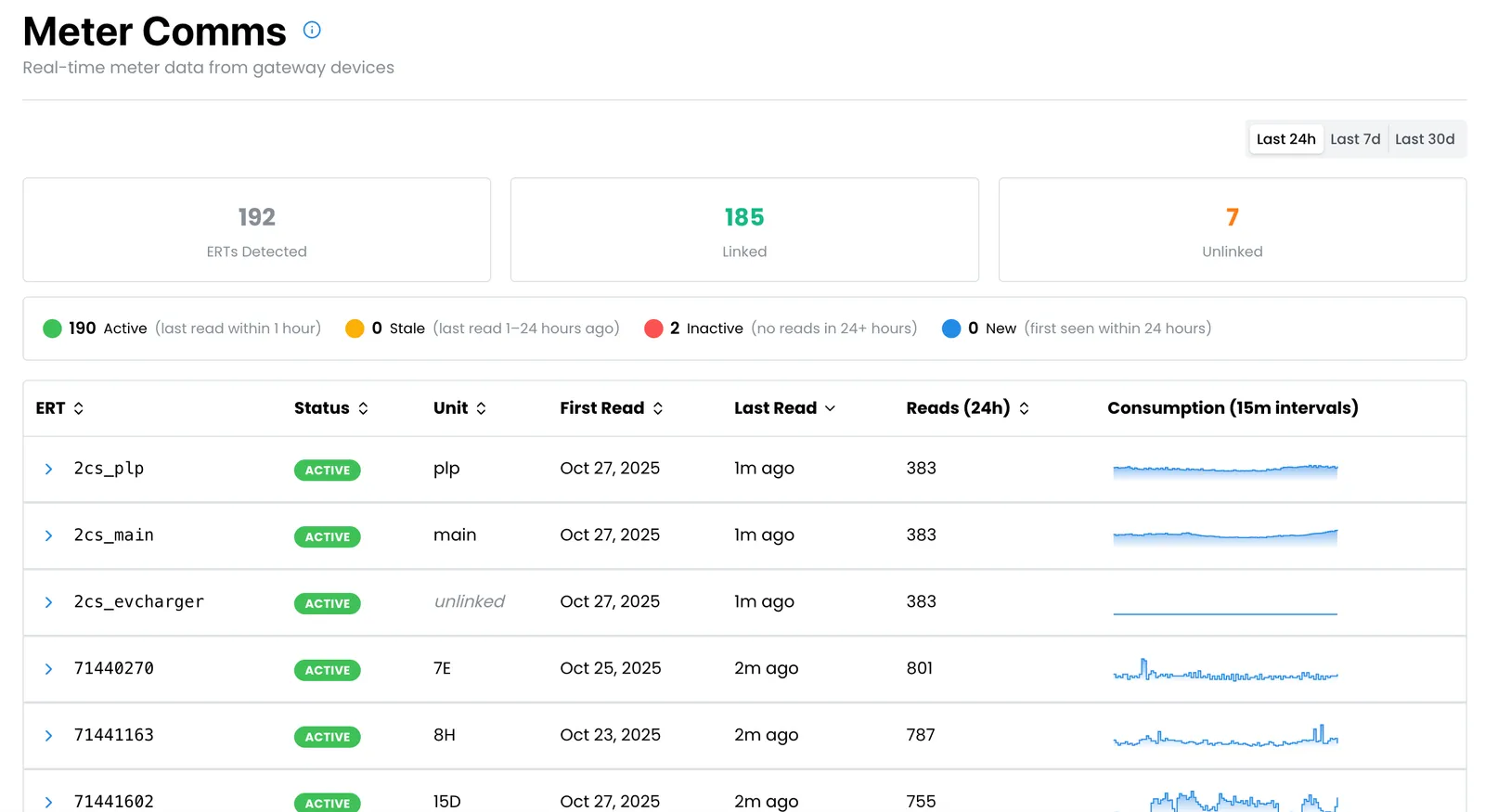Image resolution: width=1485 pixels, height=812 pixels.
Task: Sort table by Status column arrows
Action: (363, 408)
